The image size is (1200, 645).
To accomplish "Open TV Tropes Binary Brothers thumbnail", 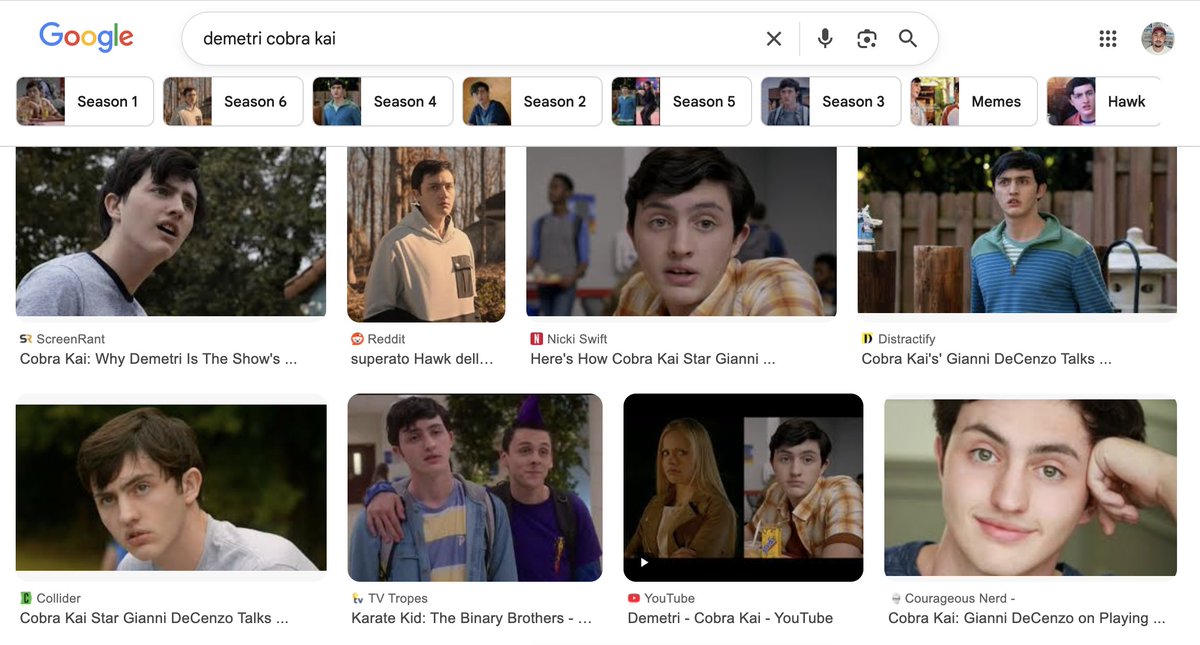I will tap(475, 487).
